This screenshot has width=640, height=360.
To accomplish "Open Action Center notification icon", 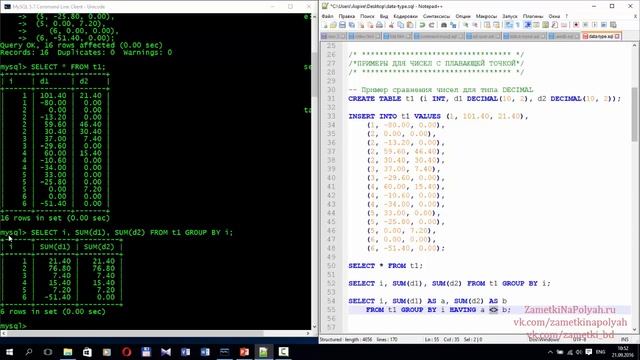I will 589,352.
